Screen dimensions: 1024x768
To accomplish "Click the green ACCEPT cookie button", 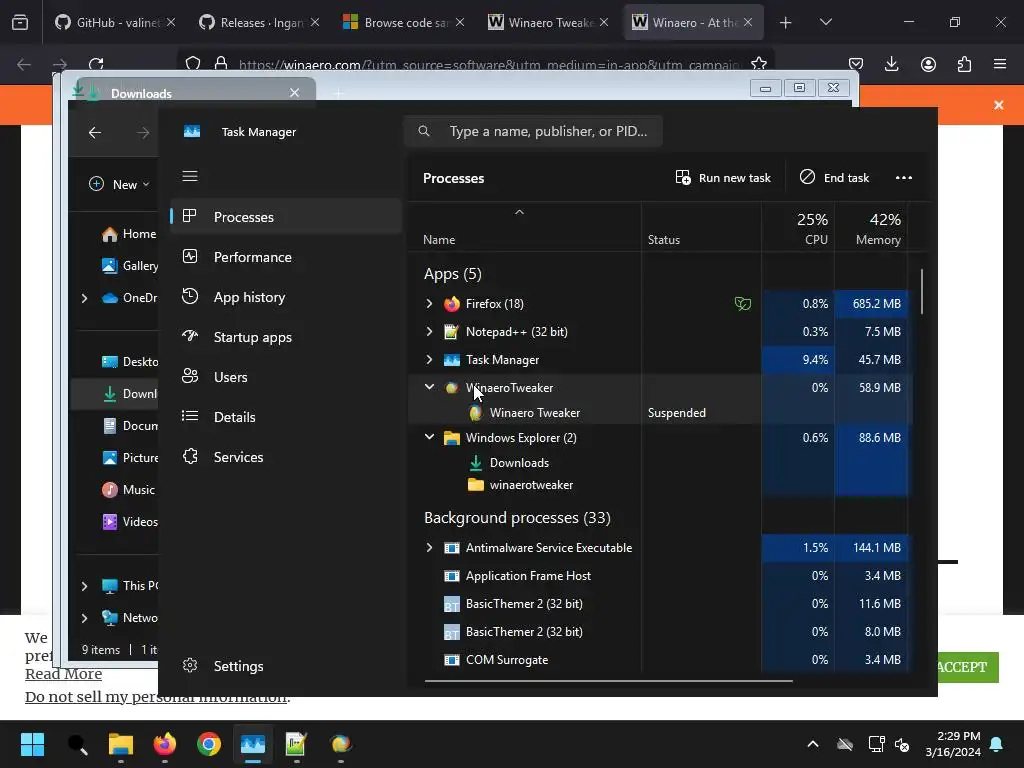I will [968, 667].
